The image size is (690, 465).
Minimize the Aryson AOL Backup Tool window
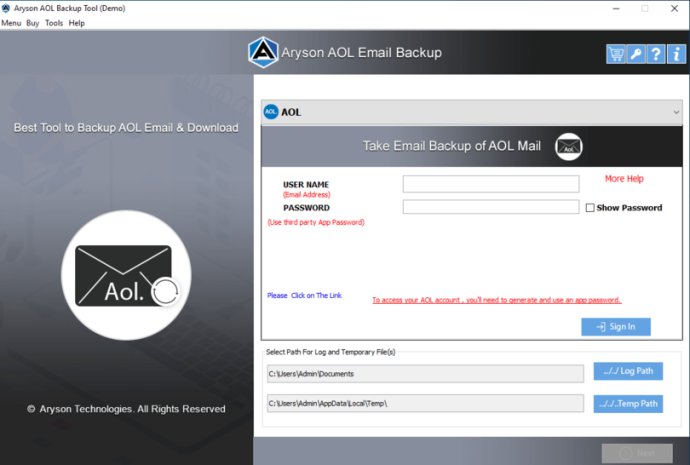pyautogui.click(x=616, y=8)
